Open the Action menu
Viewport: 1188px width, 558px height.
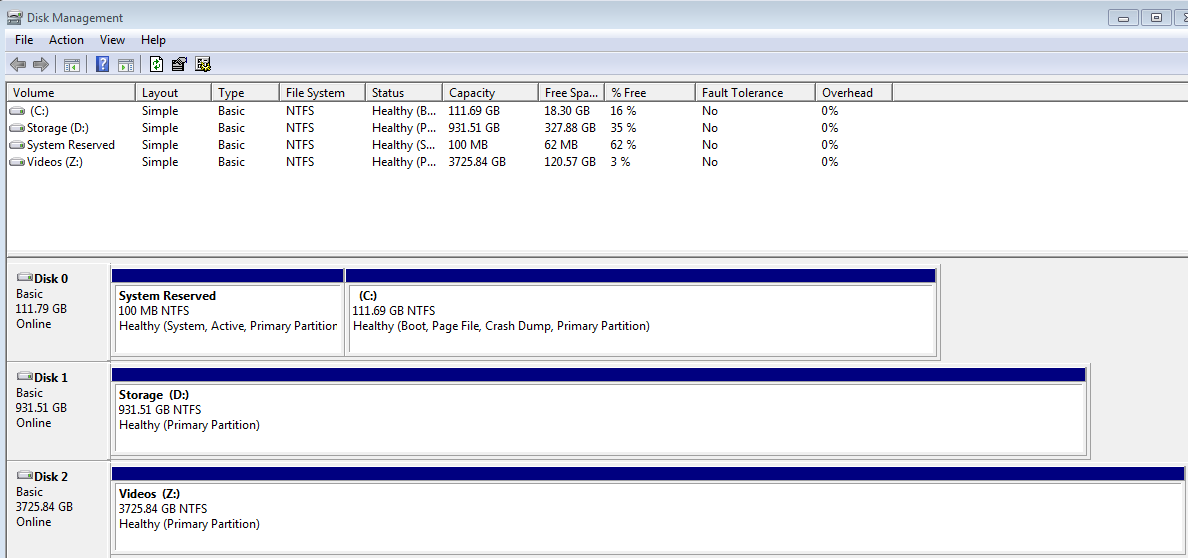tap(67, 40)
